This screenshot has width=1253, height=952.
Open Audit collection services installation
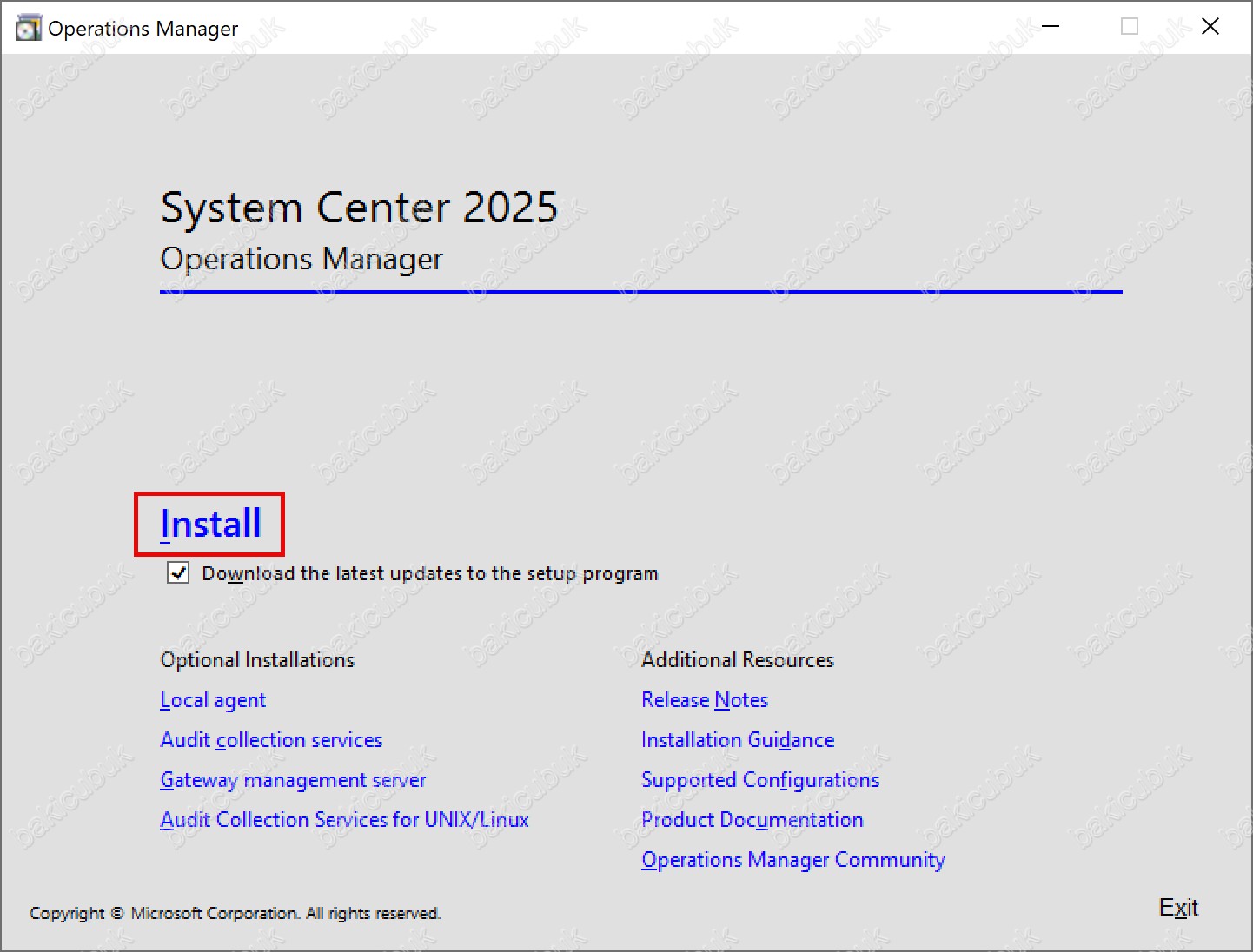coord(271,740)
